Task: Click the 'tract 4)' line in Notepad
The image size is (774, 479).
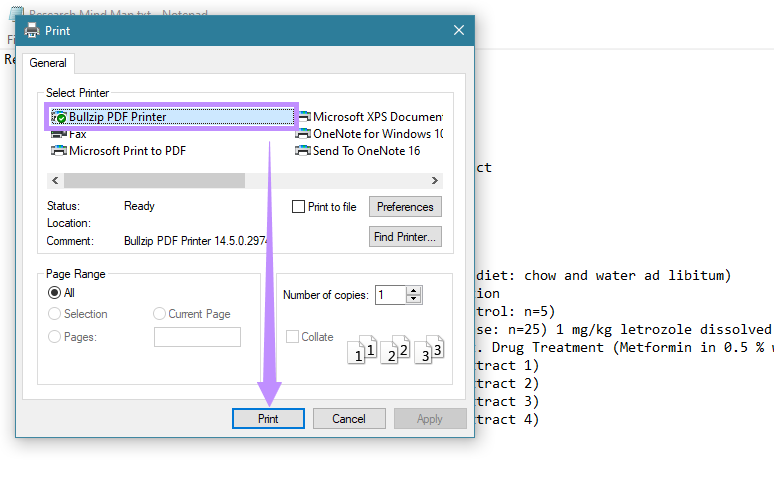Action: (507, 420)
